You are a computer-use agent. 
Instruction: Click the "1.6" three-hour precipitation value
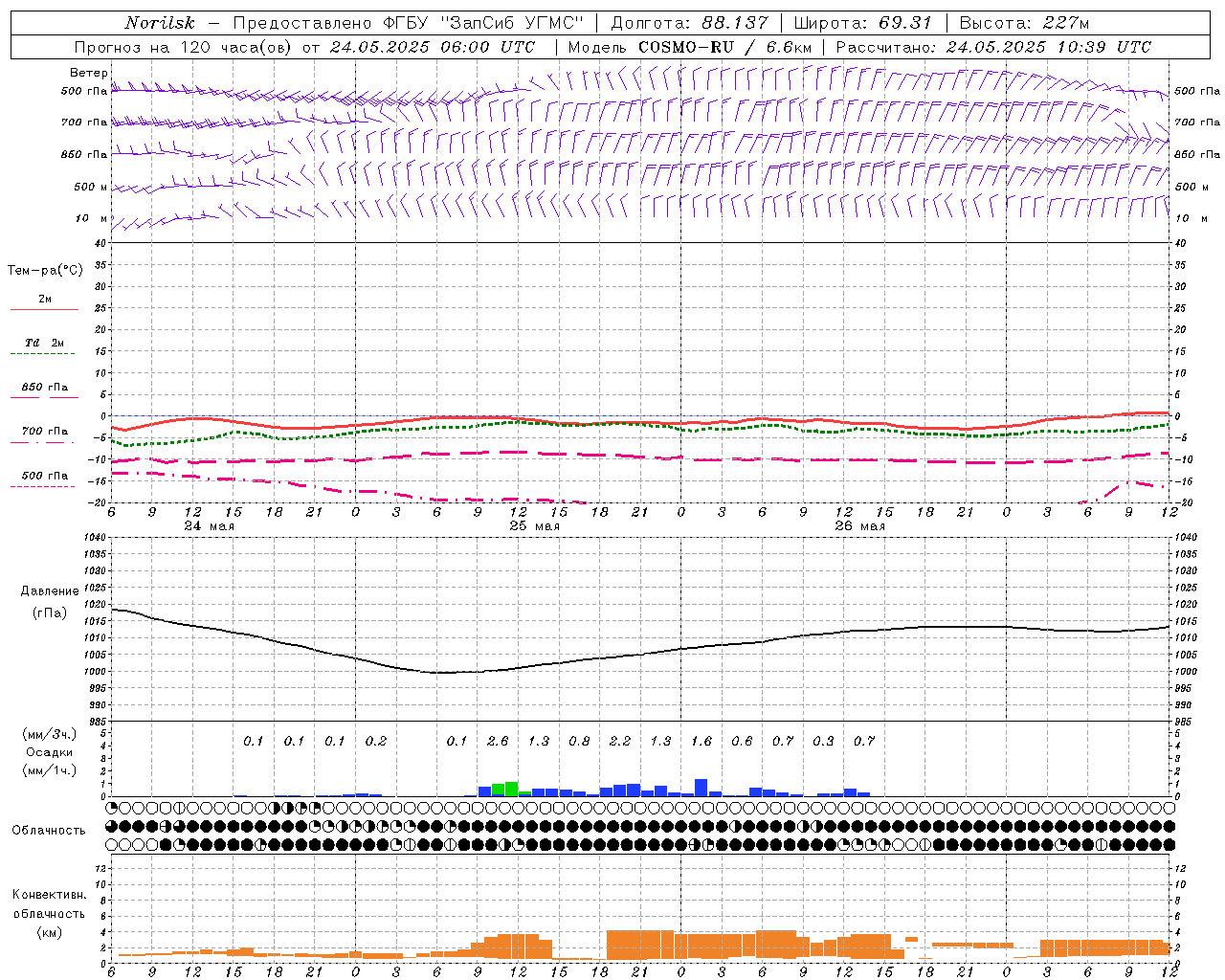click(702, 742)
